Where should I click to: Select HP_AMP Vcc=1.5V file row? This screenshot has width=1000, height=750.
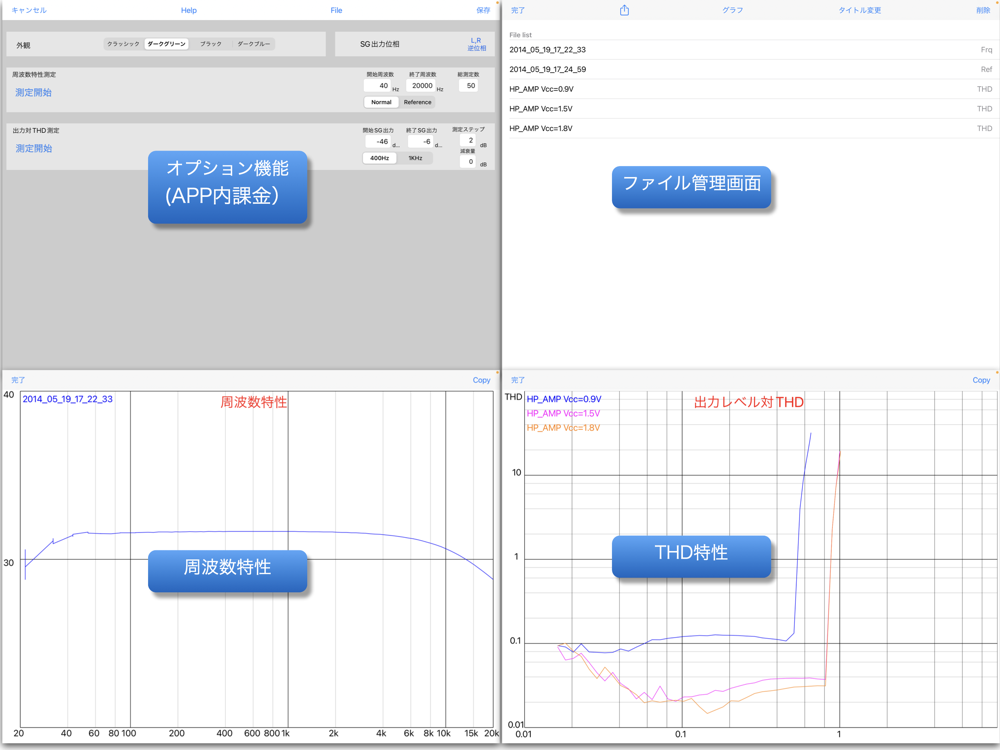tap(751, 109)
